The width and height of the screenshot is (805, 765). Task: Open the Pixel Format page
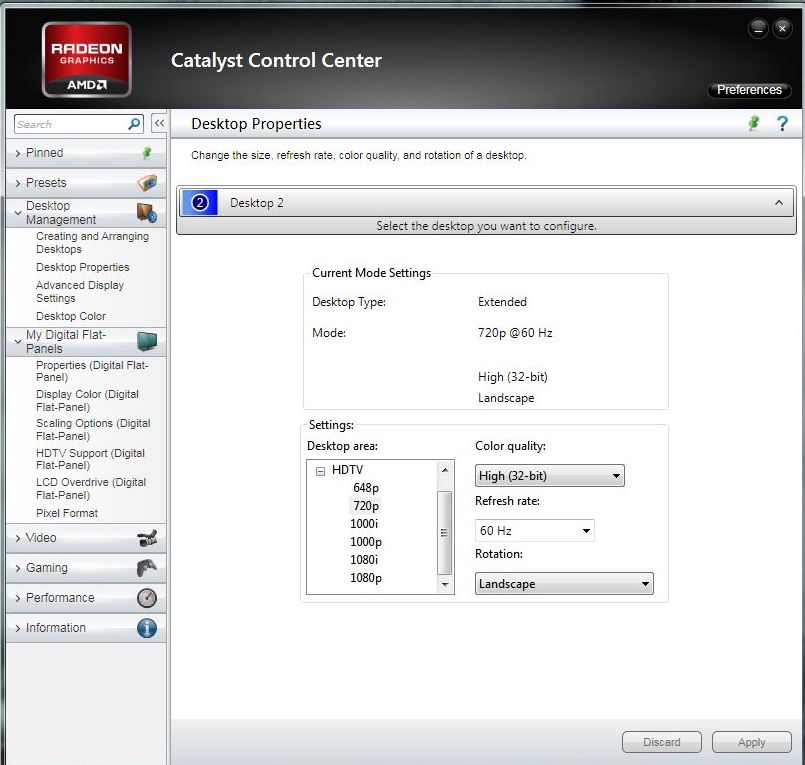click(x=67, y=513)
